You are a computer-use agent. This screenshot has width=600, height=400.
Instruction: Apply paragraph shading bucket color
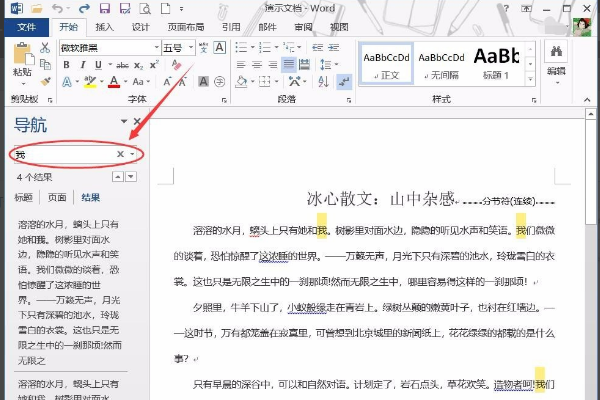click(241, 82)
